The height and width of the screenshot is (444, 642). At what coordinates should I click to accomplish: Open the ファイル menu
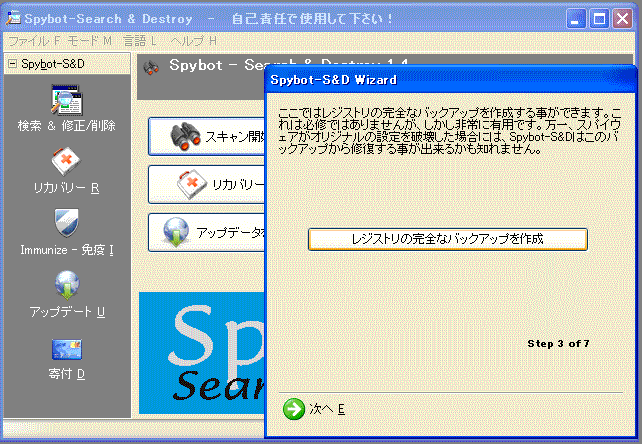coord(34,41)
